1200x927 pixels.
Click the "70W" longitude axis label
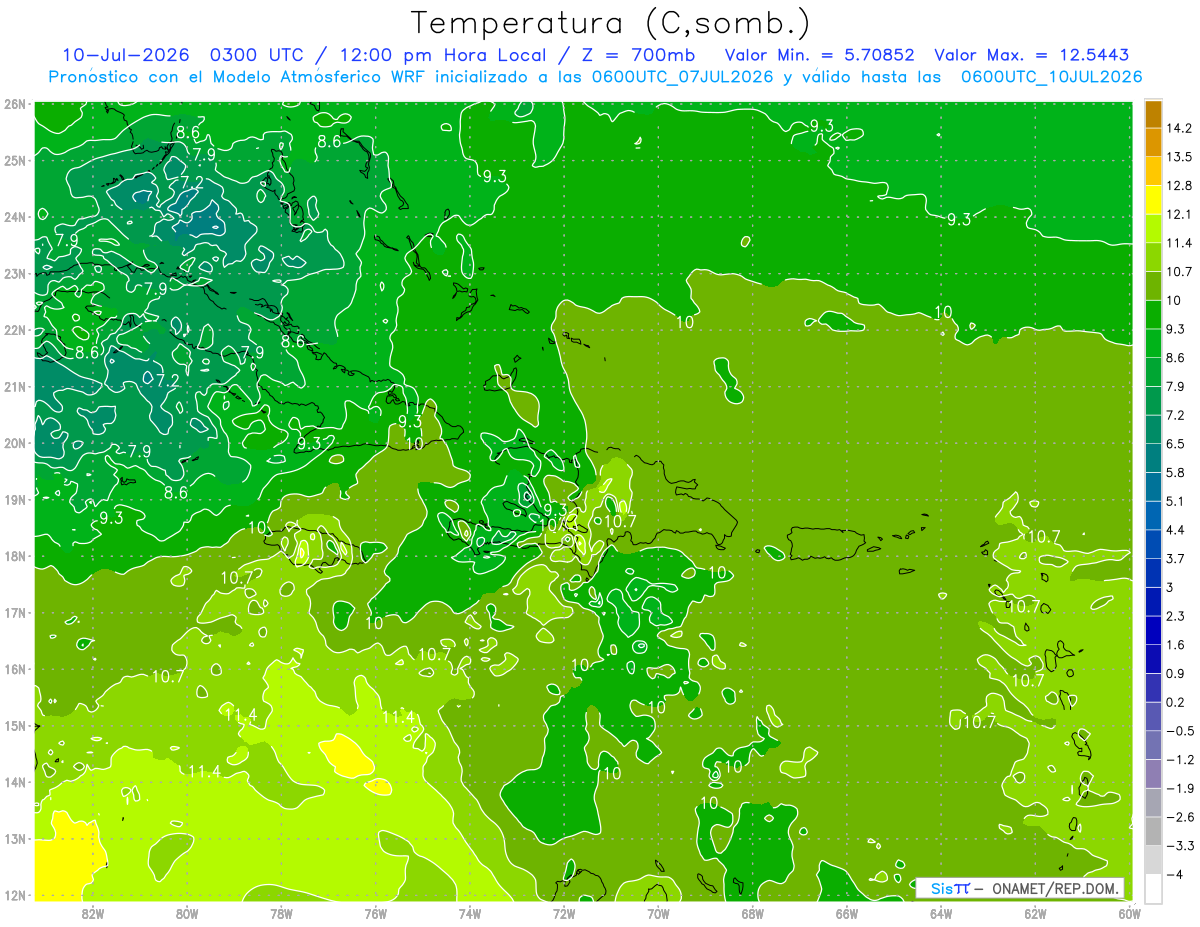coord(658,913)
